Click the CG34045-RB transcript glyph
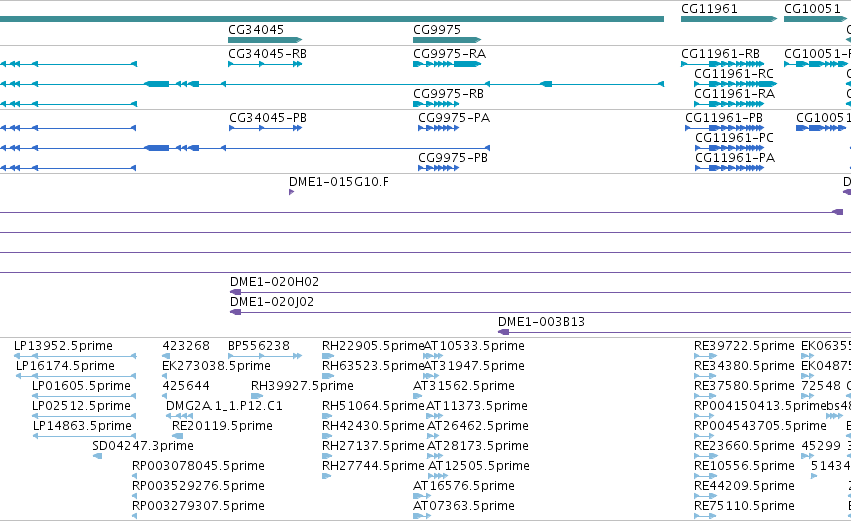Screen dimensions: 851x521 [265, 64]
